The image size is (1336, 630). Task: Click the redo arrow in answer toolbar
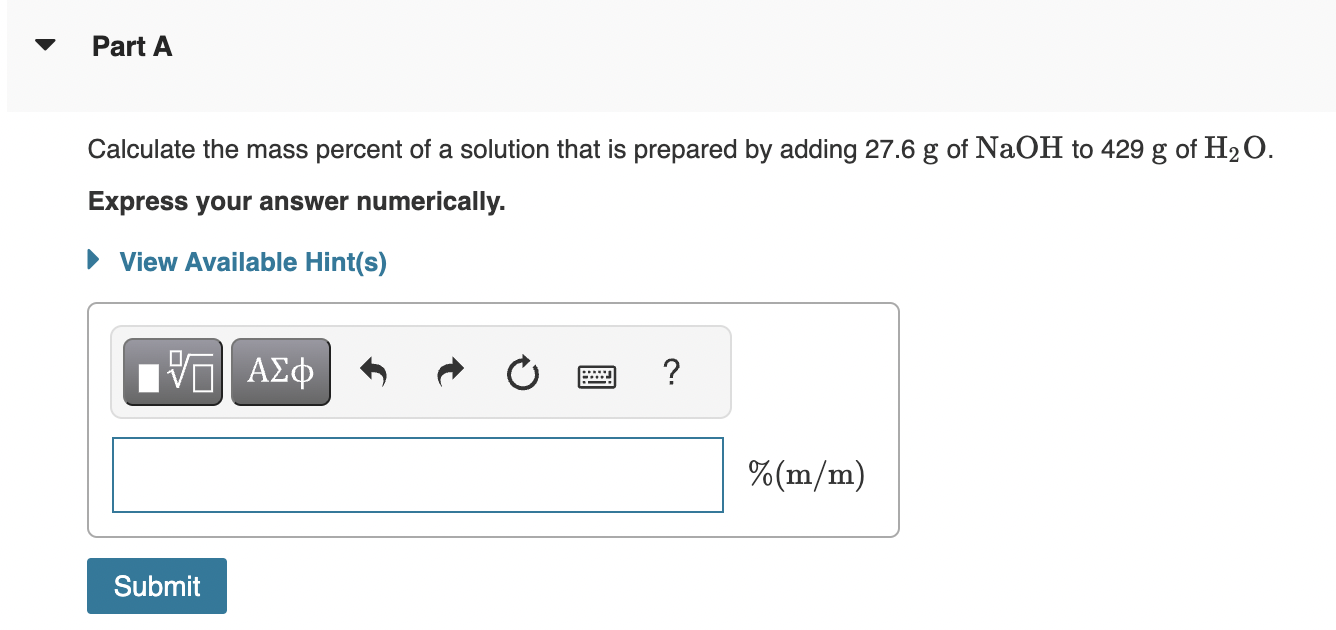[x=449, y=371]
